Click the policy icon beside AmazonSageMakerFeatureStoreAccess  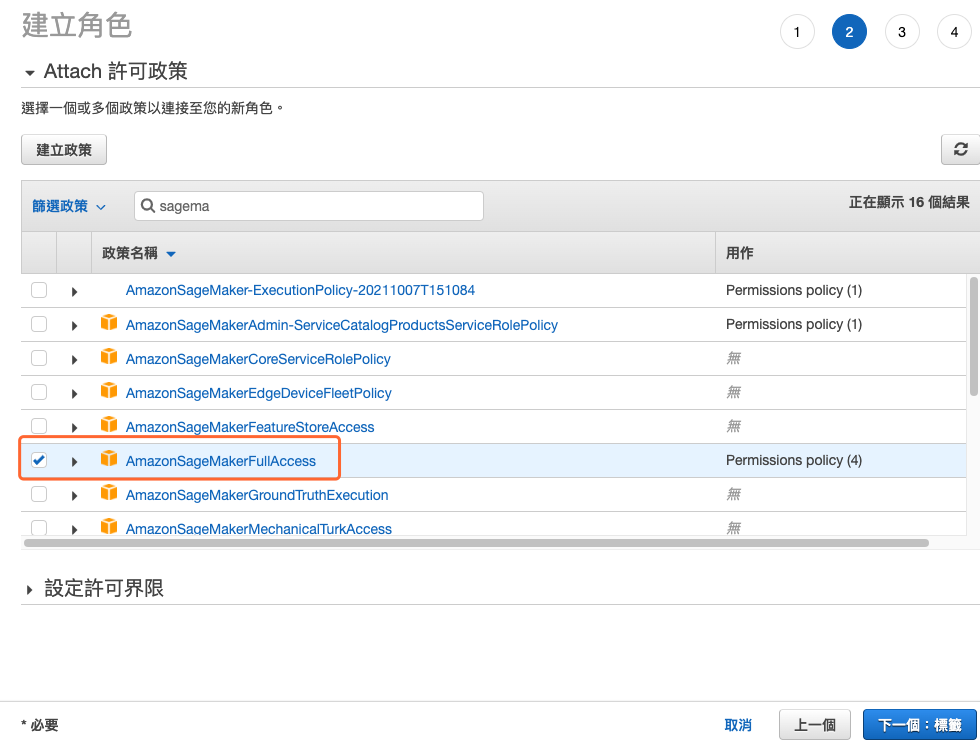(x=109, y=425)
